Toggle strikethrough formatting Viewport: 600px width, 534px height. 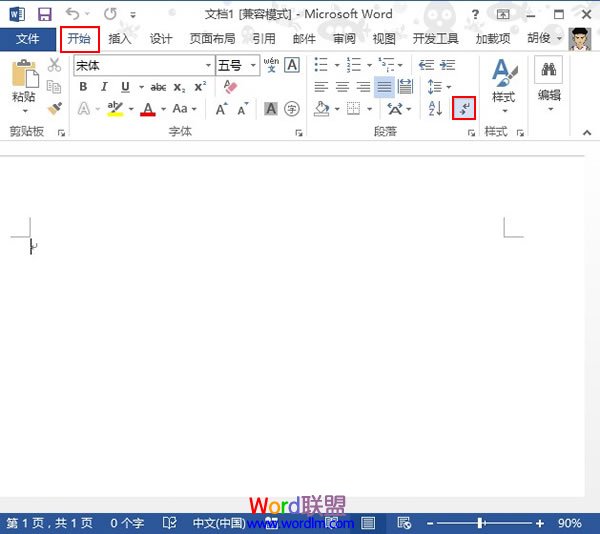[x=158, y=87]
